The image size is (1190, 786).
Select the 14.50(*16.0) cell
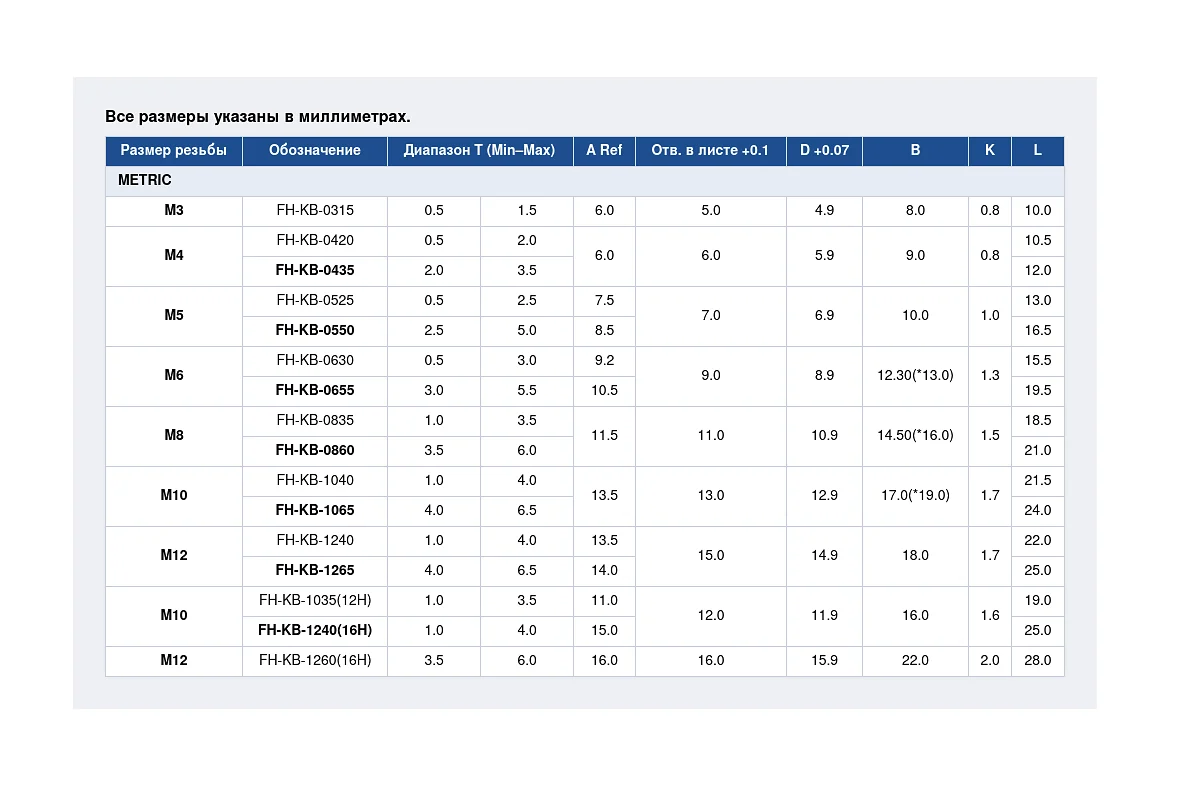pos(915,435)
